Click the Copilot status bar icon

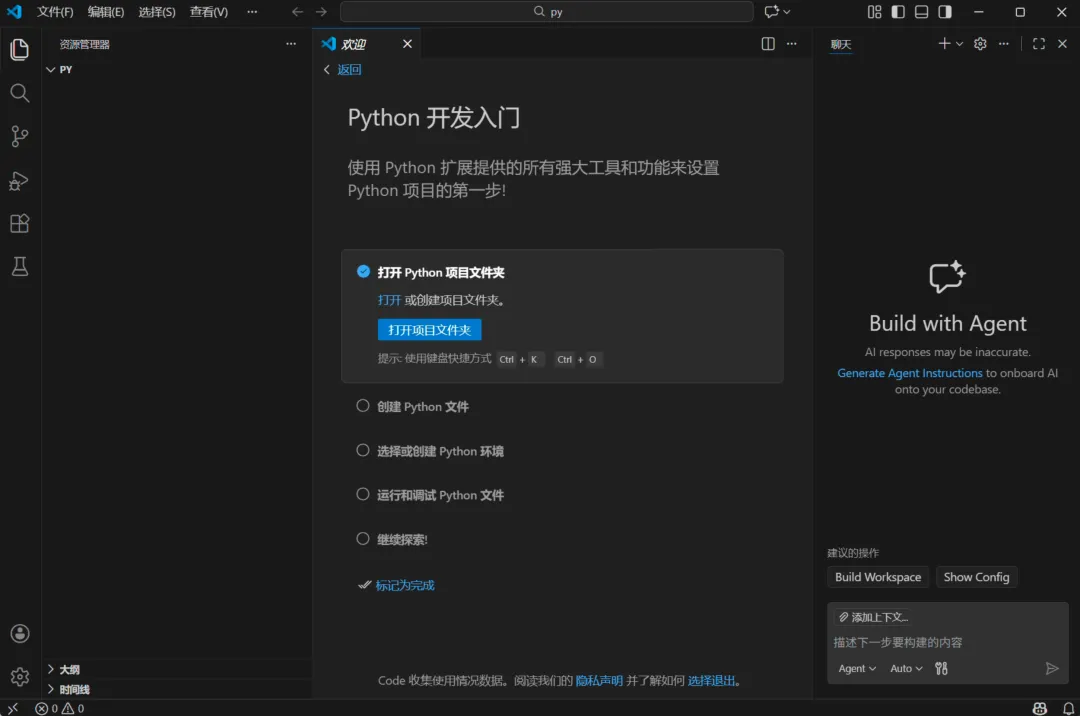click(1039, 708)
